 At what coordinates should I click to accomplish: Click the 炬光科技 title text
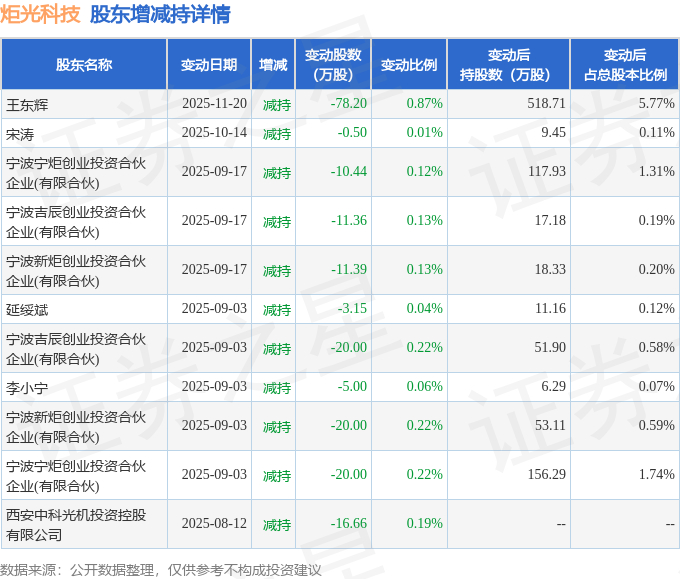(40, 14)
